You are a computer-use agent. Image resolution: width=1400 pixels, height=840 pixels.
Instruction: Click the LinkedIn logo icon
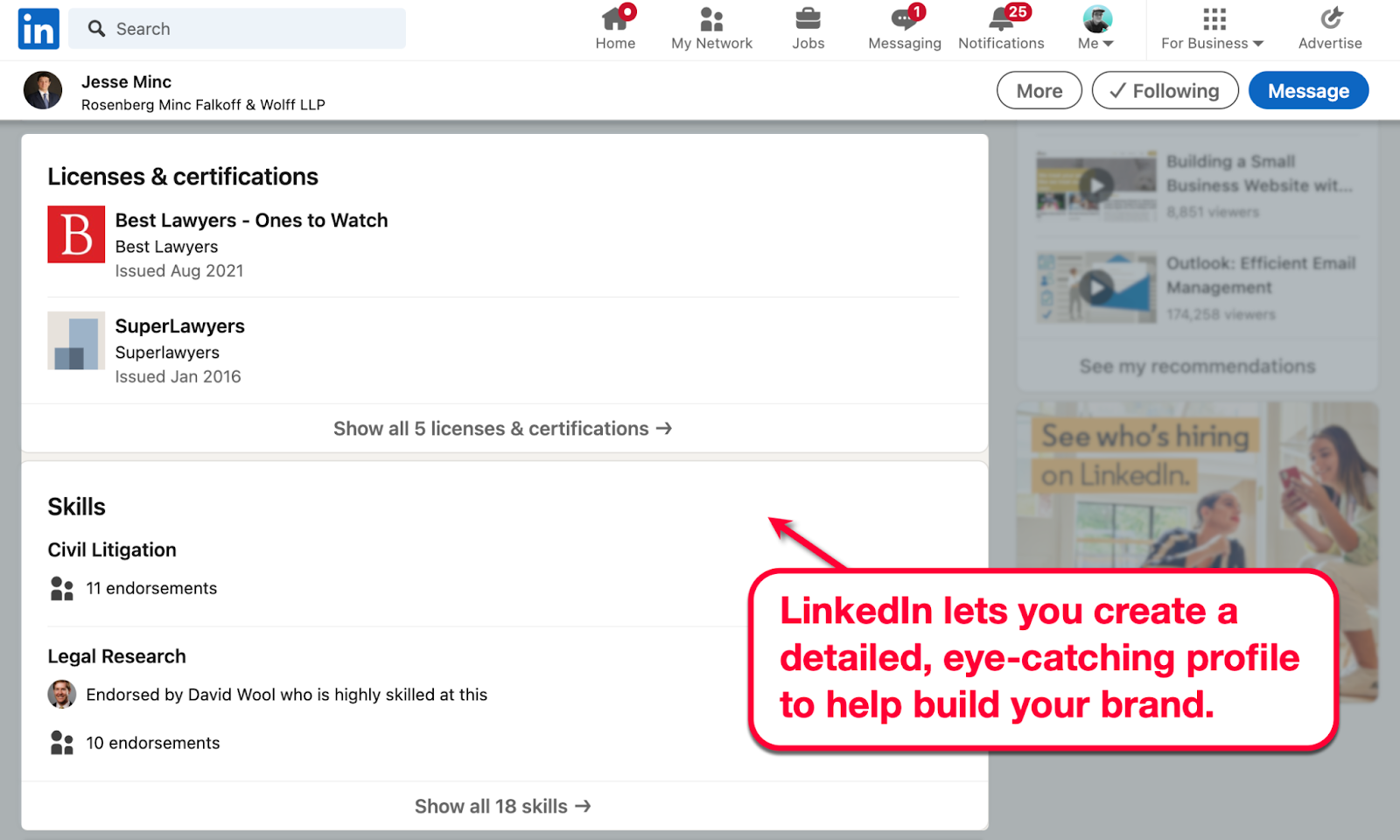(x=38, y=29)
